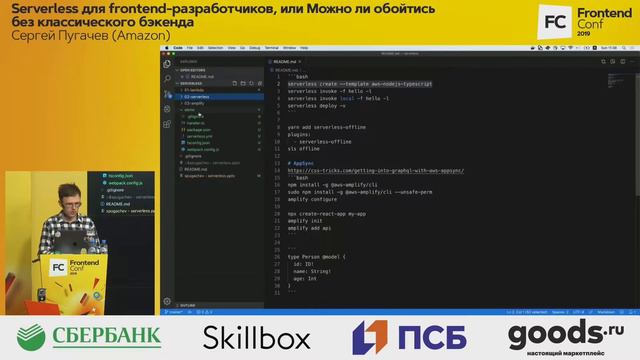The height and width of the screenshot is (360, 640).
Task: Open the Manage gear at sidebar bottom
Action: (x=167, y=301)
